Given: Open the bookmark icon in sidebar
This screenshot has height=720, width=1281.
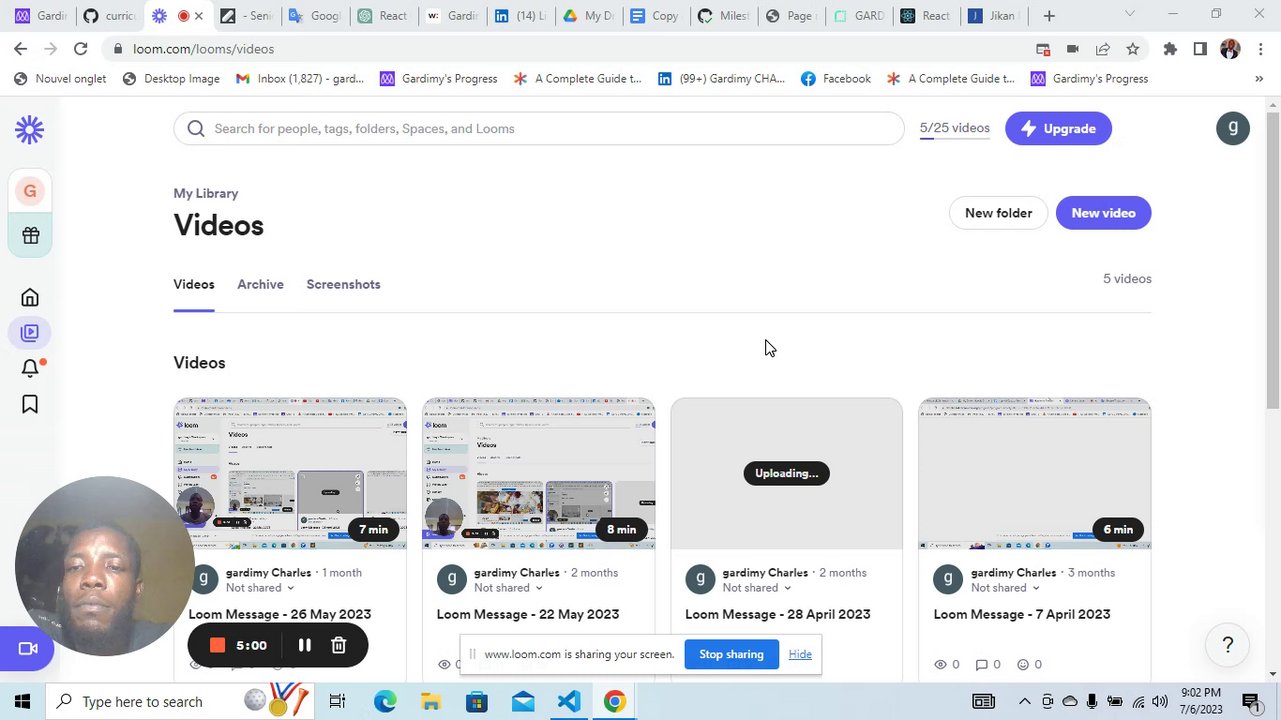Looking at the screenshot, I should tap(30, 404).
